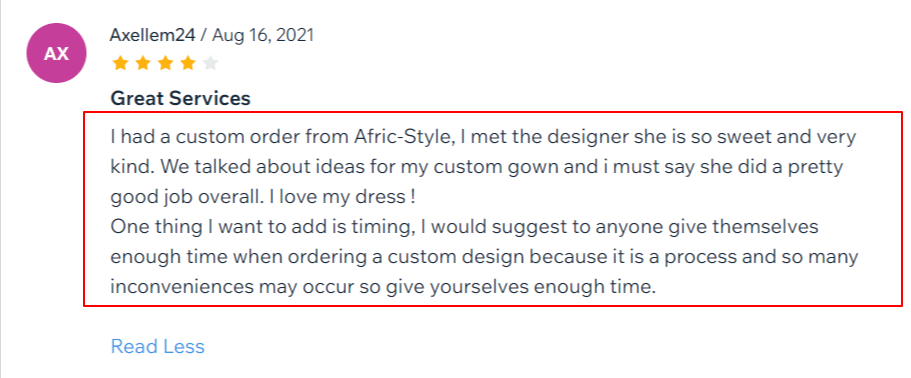Viewport: 911px width, 378px height.
Task: Click the pink AX avatar circle
Action: [56, 53]
